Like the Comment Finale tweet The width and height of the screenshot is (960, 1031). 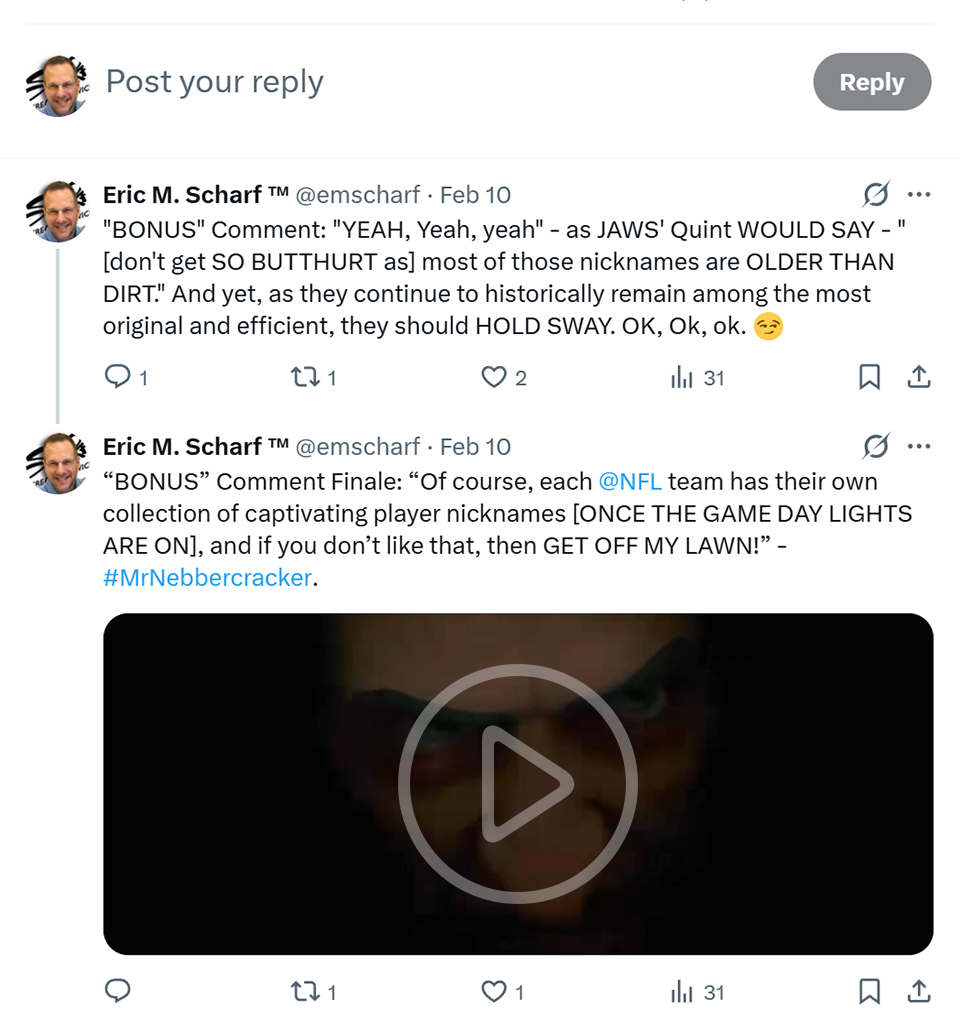coord(494,991)
